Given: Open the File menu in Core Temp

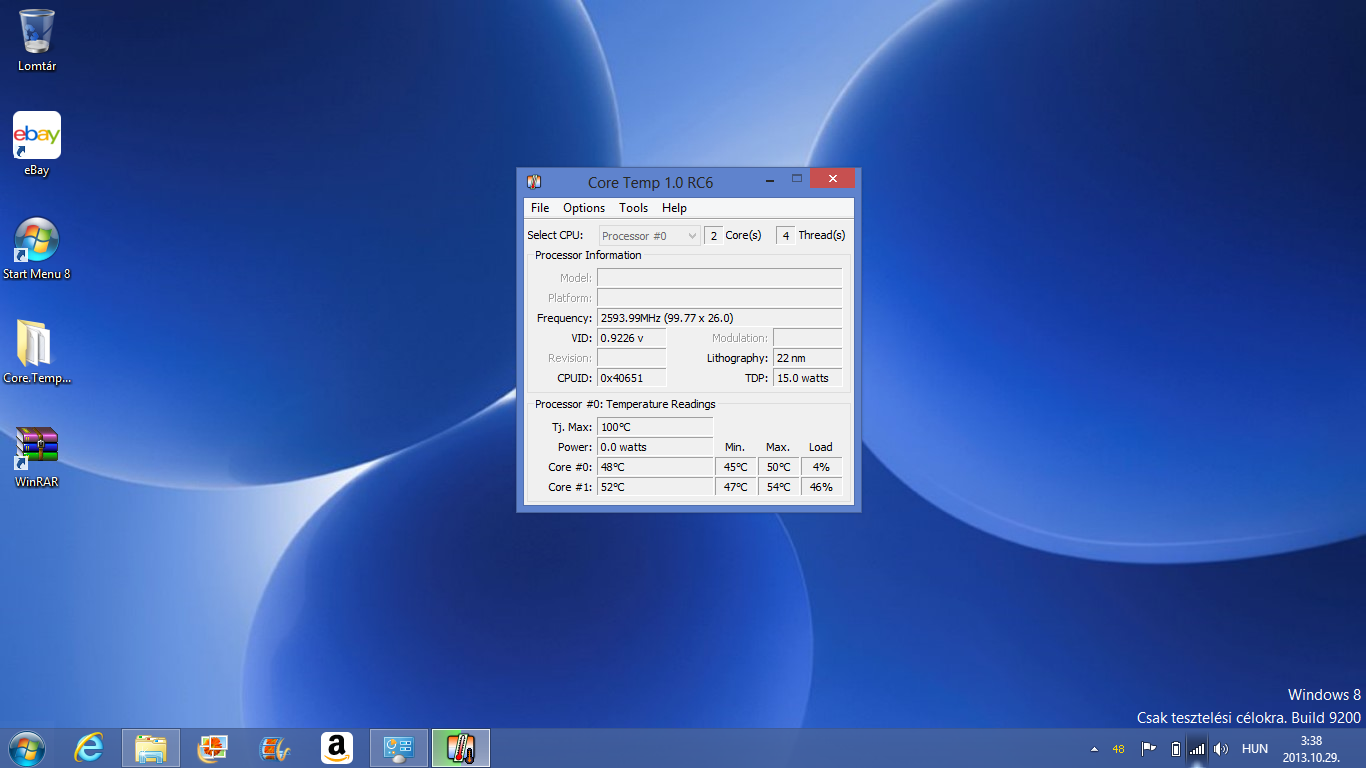Looking at the screenshot, I should pyautogui.click(x=540, y=208).
